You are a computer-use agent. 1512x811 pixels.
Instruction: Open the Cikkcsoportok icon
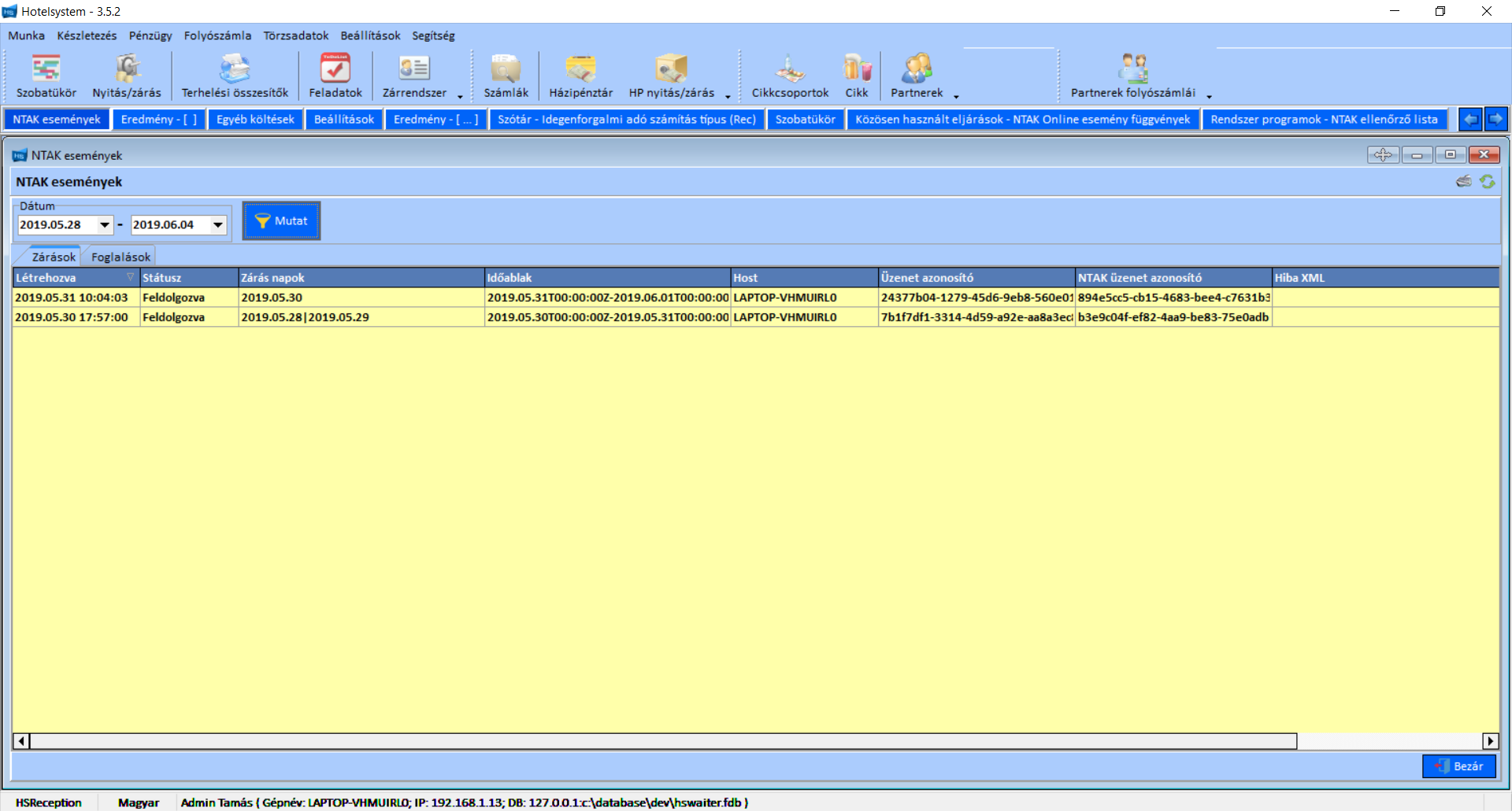click(790, 76)
